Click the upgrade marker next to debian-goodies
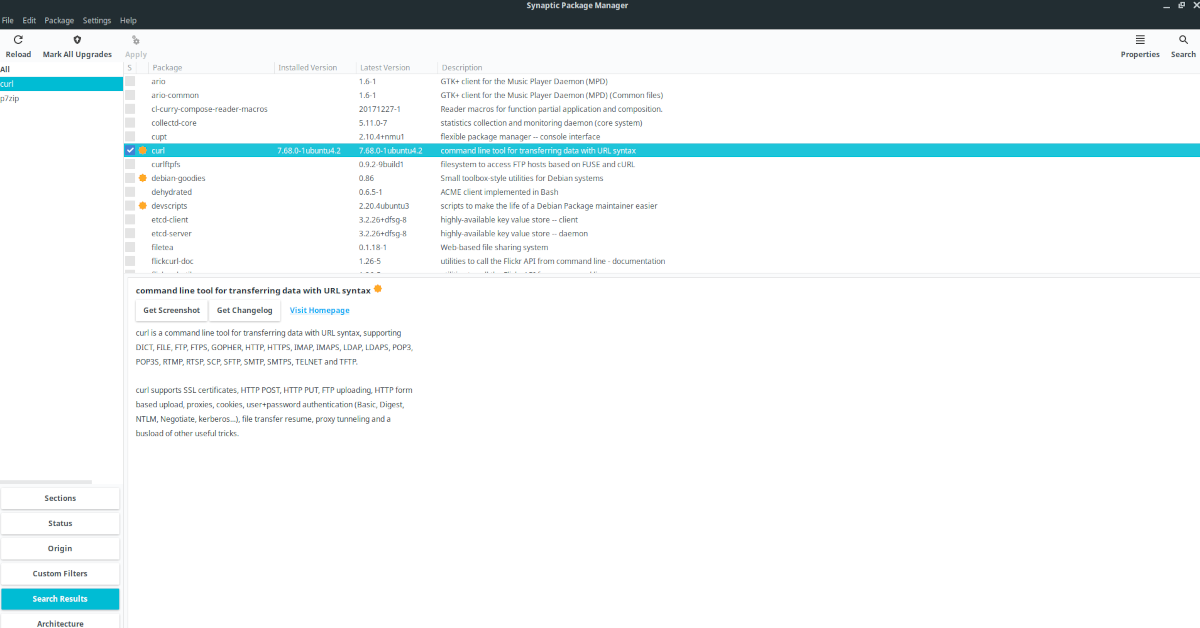 pos(141,177)
